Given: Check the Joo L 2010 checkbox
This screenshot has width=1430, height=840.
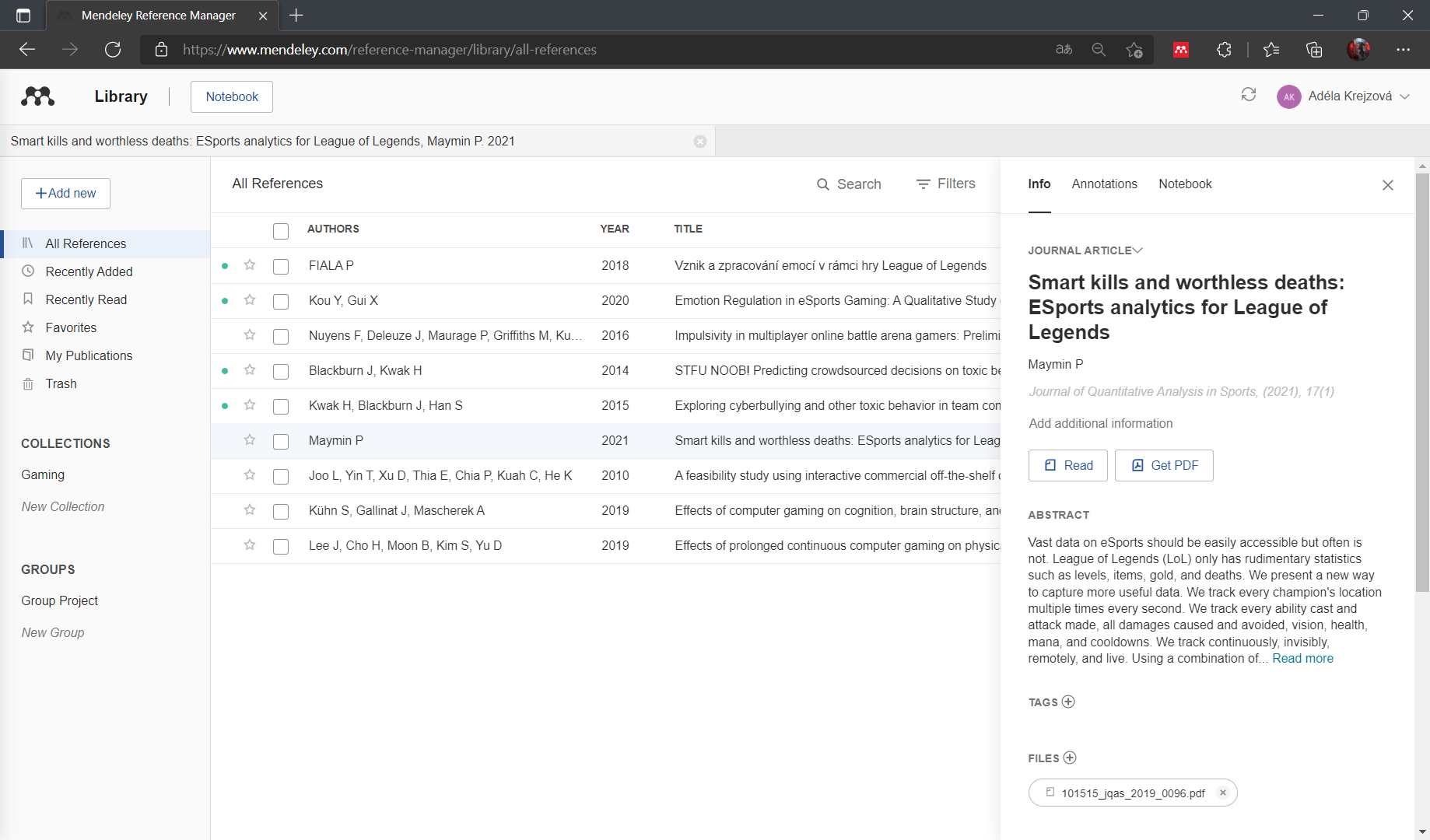Looking at the screenshot, I should tap(281, 476).
